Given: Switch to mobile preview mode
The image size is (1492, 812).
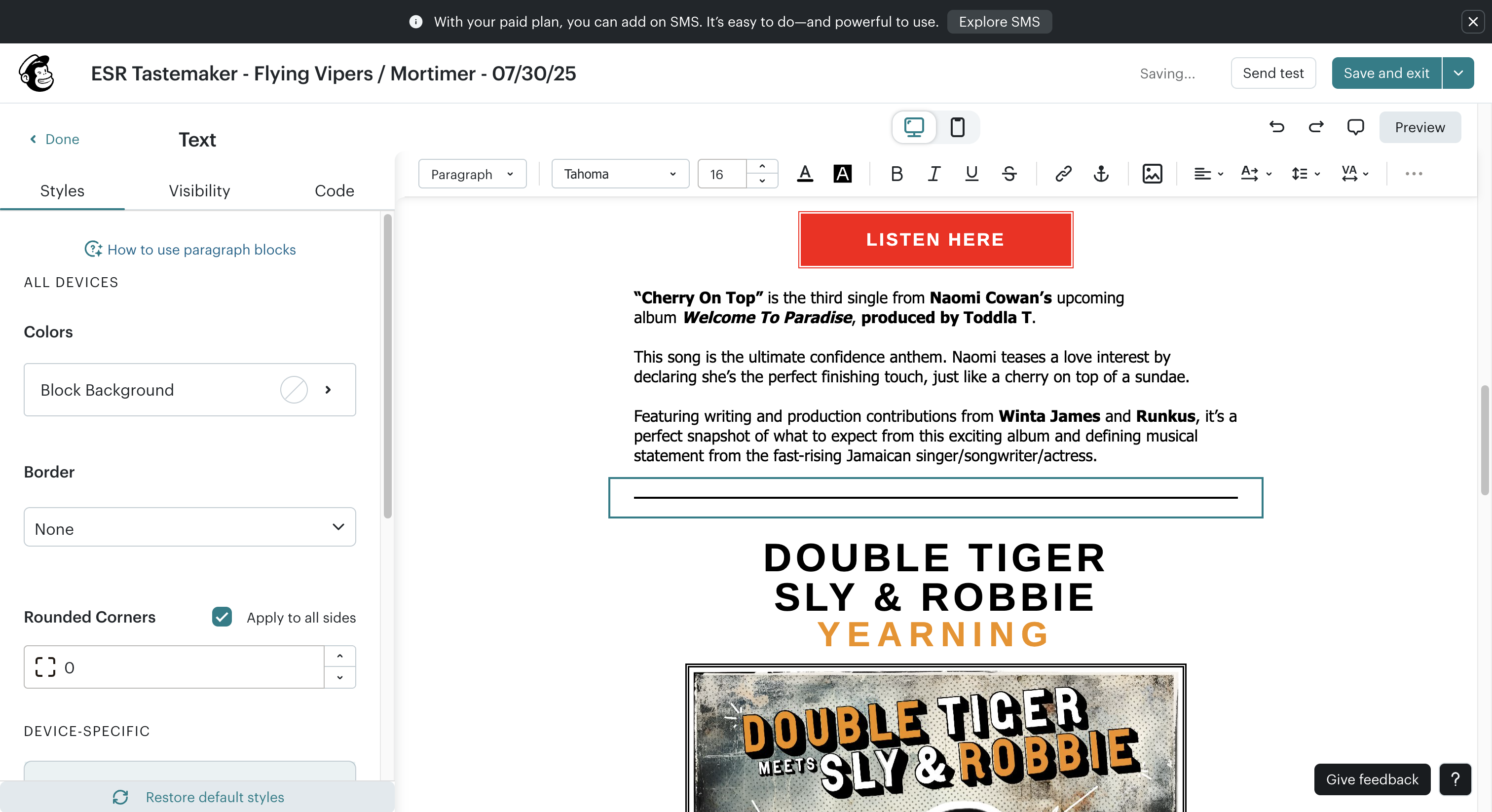Looking at the screenshot, I should click(957, 127).
